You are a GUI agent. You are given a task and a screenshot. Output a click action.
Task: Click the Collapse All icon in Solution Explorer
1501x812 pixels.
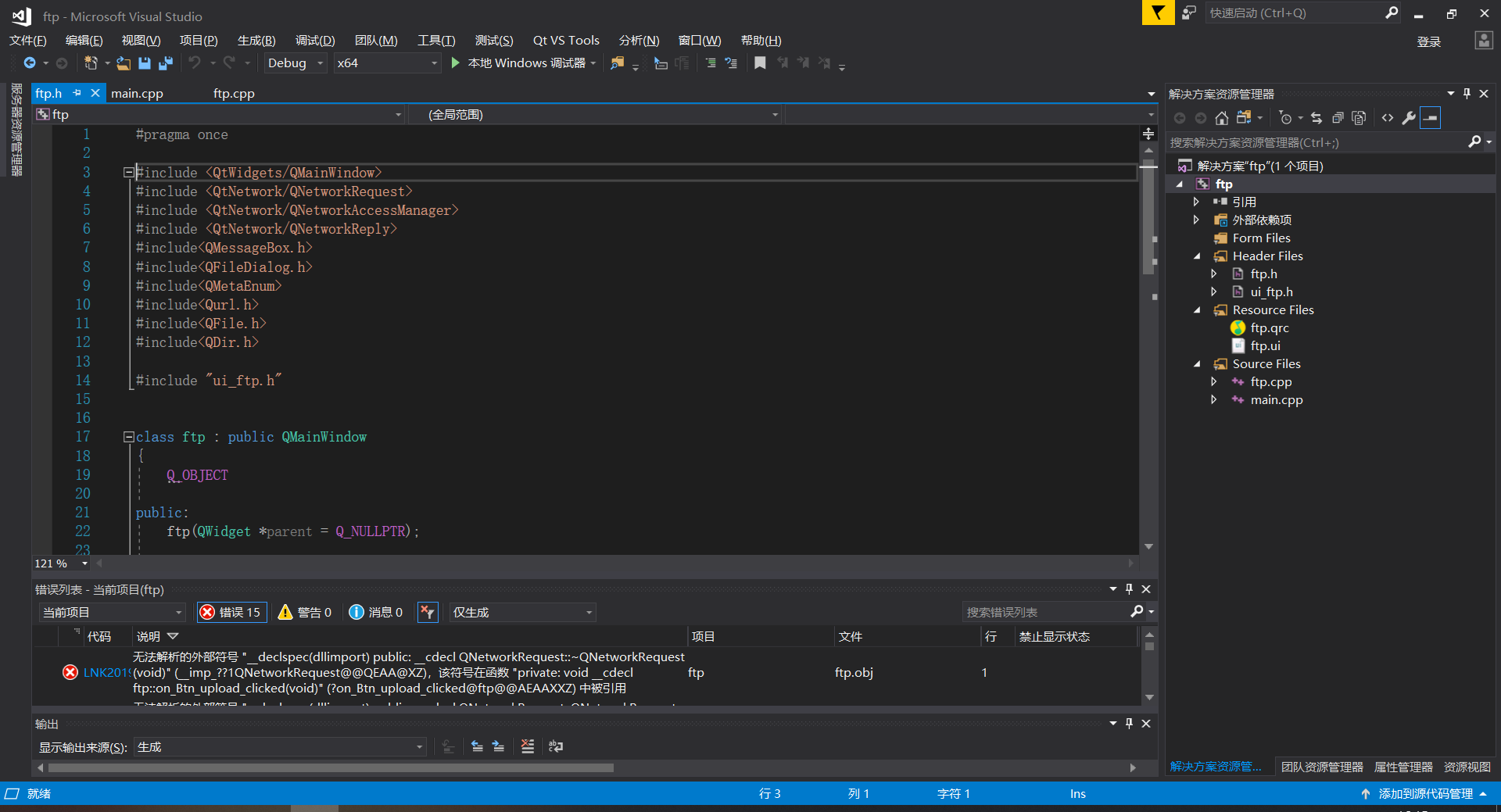1338,118
